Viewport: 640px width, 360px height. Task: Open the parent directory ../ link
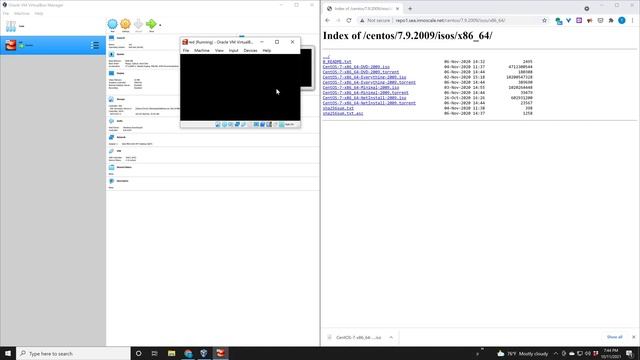326,57
